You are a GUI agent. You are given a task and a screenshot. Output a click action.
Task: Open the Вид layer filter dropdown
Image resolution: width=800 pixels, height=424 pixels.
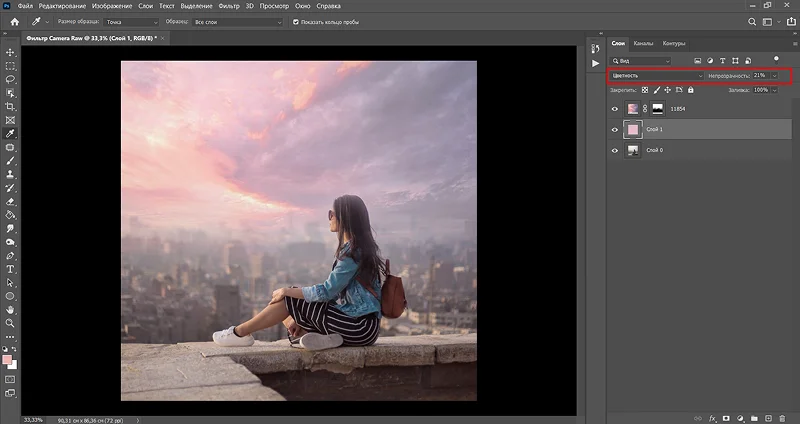[641, 61]
